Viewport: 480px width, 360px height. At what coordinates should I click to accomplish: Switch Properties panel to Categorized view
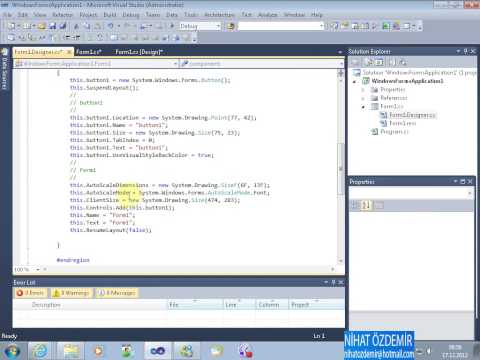pos(355,205)
